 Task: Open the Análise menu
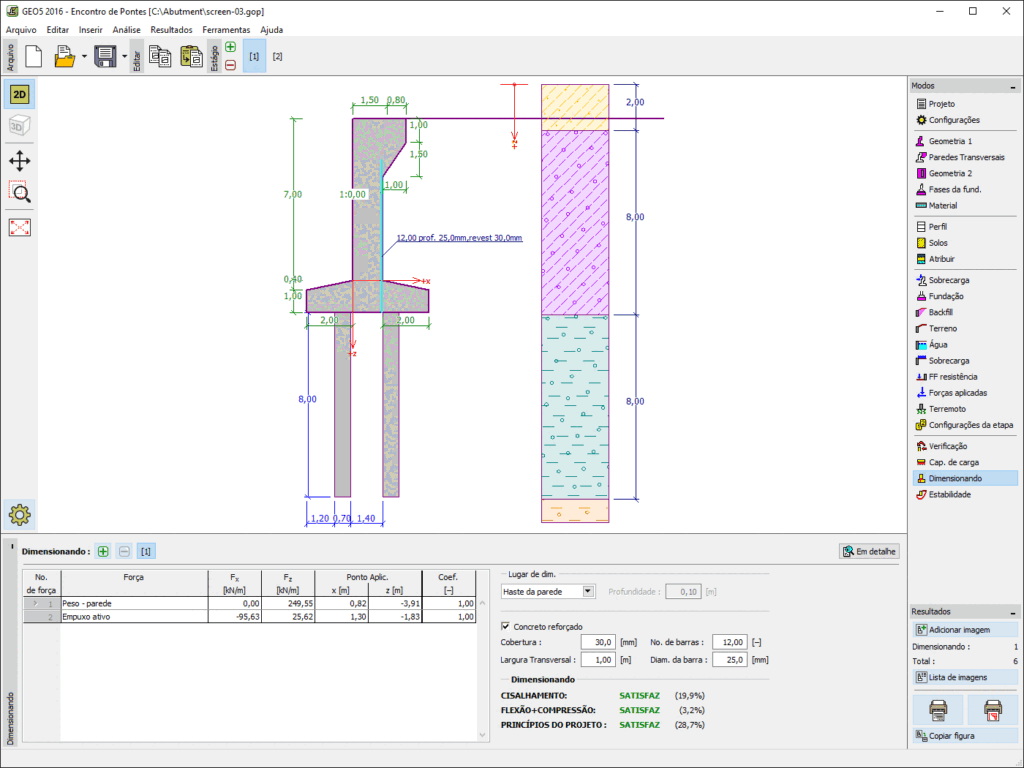(x=127, y=29)
